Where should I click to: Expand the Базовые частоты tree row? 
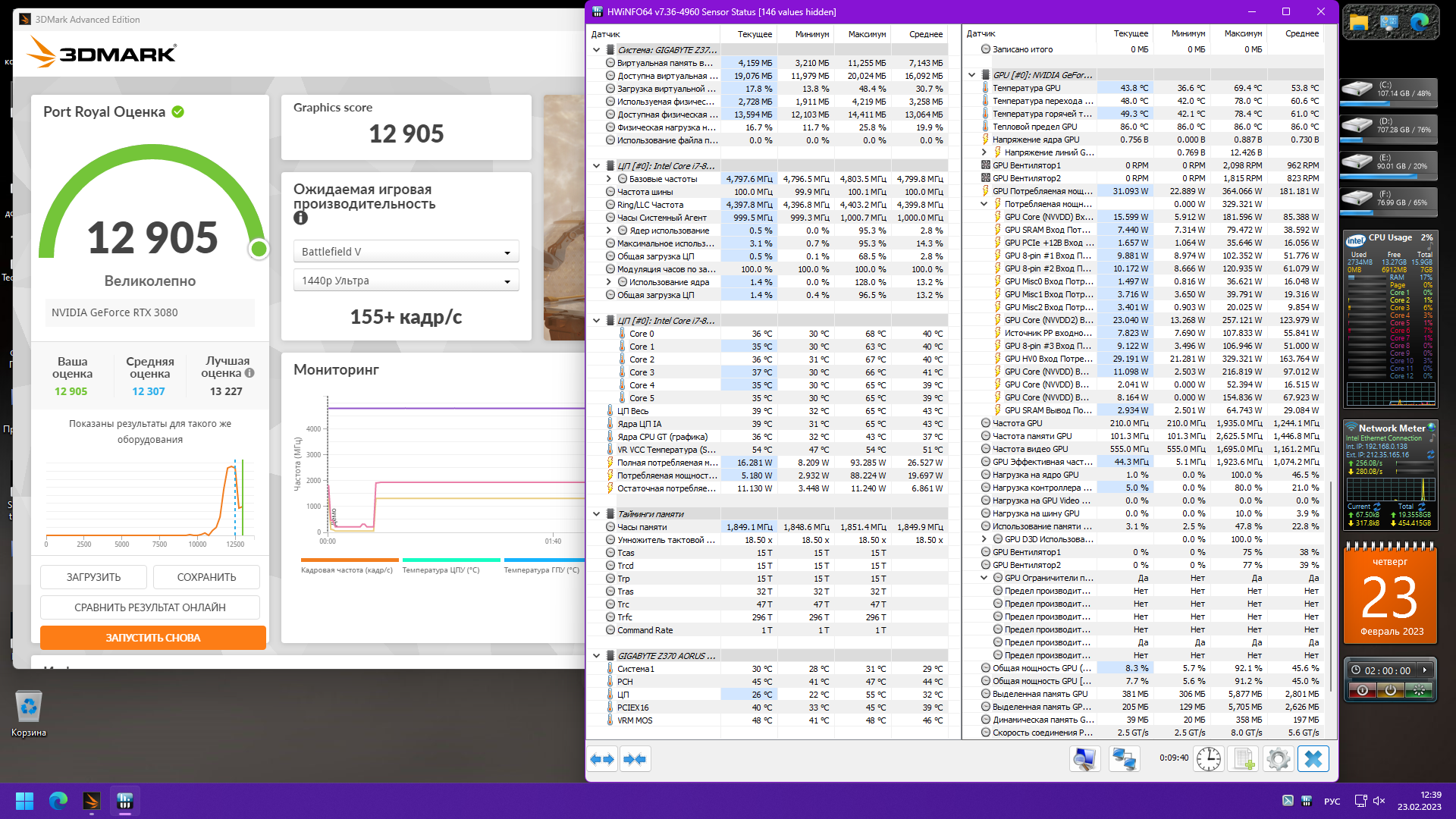[x=609, y=179]
